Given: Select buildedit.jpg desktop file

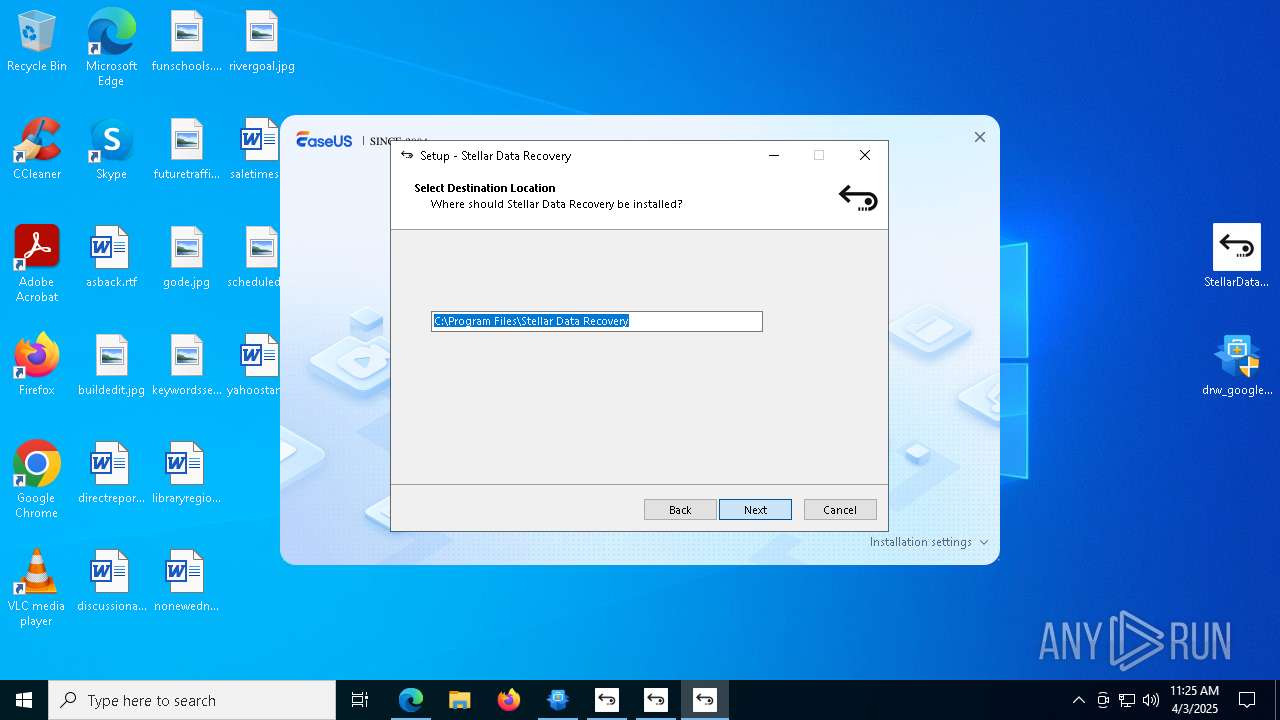Looking at the screenshot, I should 111,366.
